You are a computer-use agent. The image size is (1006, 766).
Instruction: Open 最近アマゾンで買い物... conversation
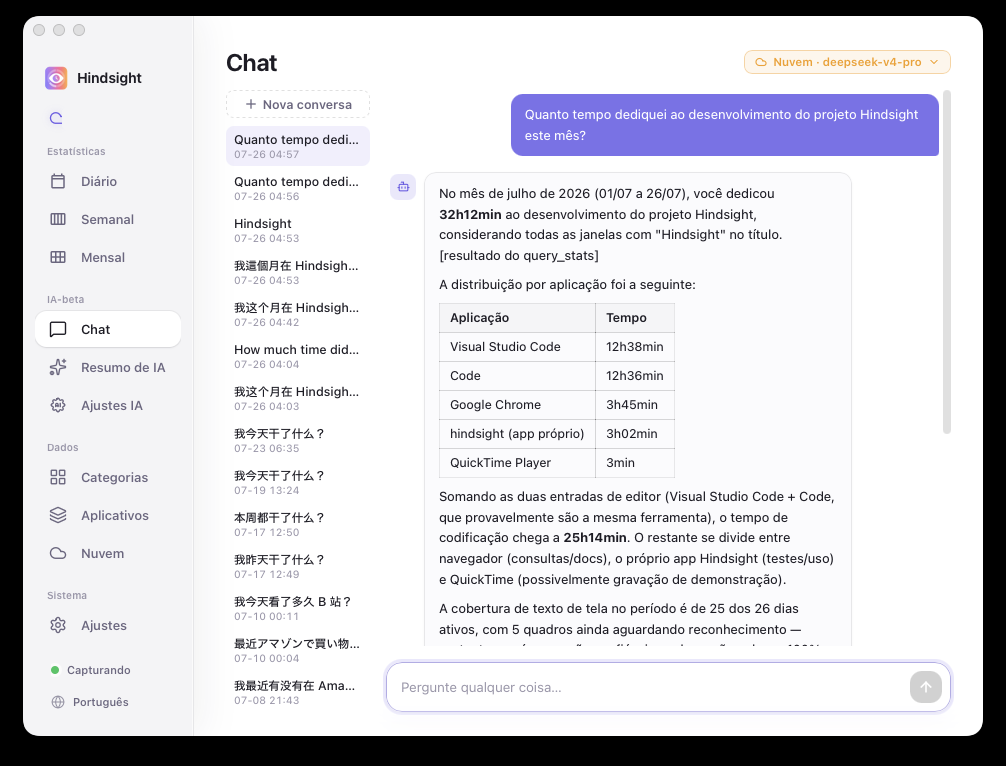coord(298,651)
